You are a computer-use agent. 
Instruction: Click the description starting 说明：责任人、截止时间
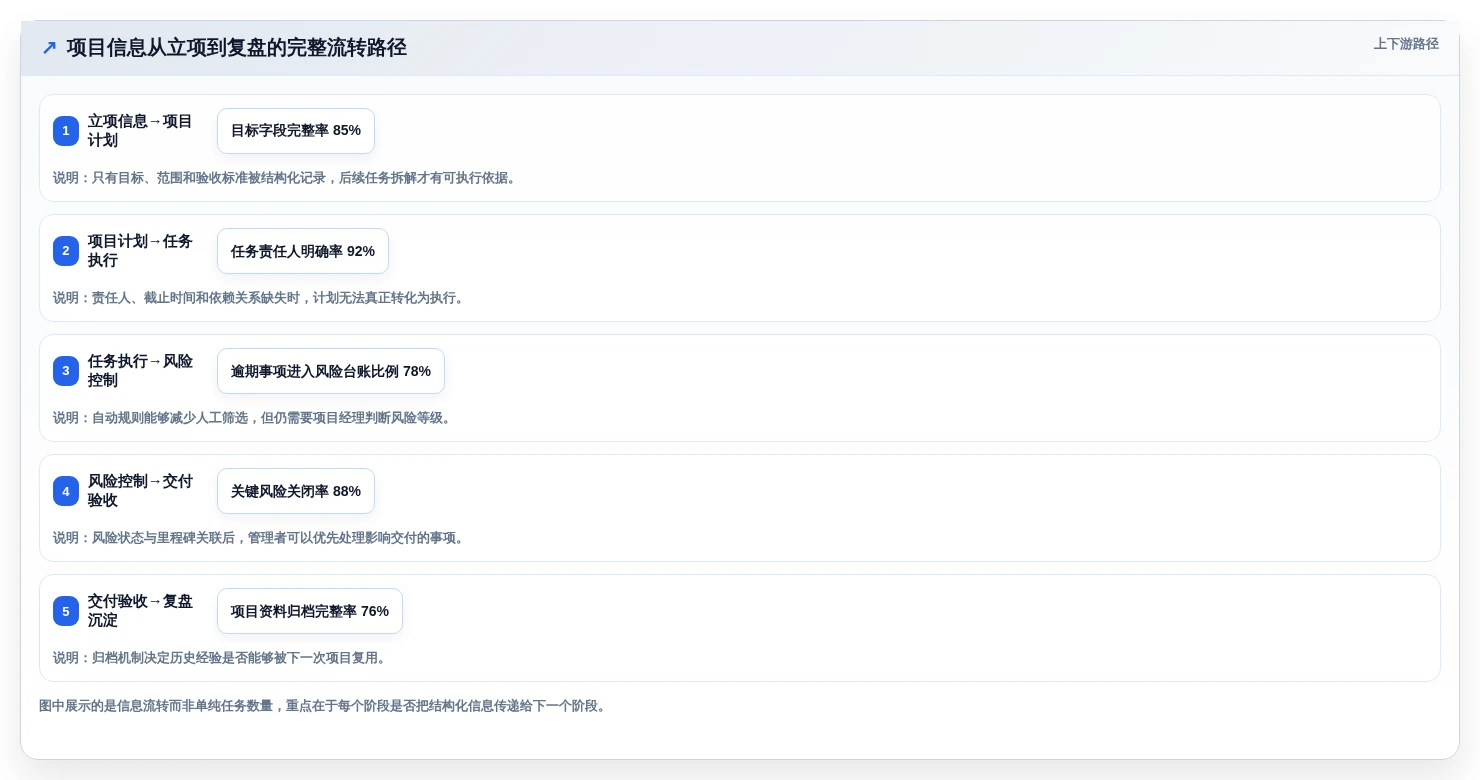260,298
